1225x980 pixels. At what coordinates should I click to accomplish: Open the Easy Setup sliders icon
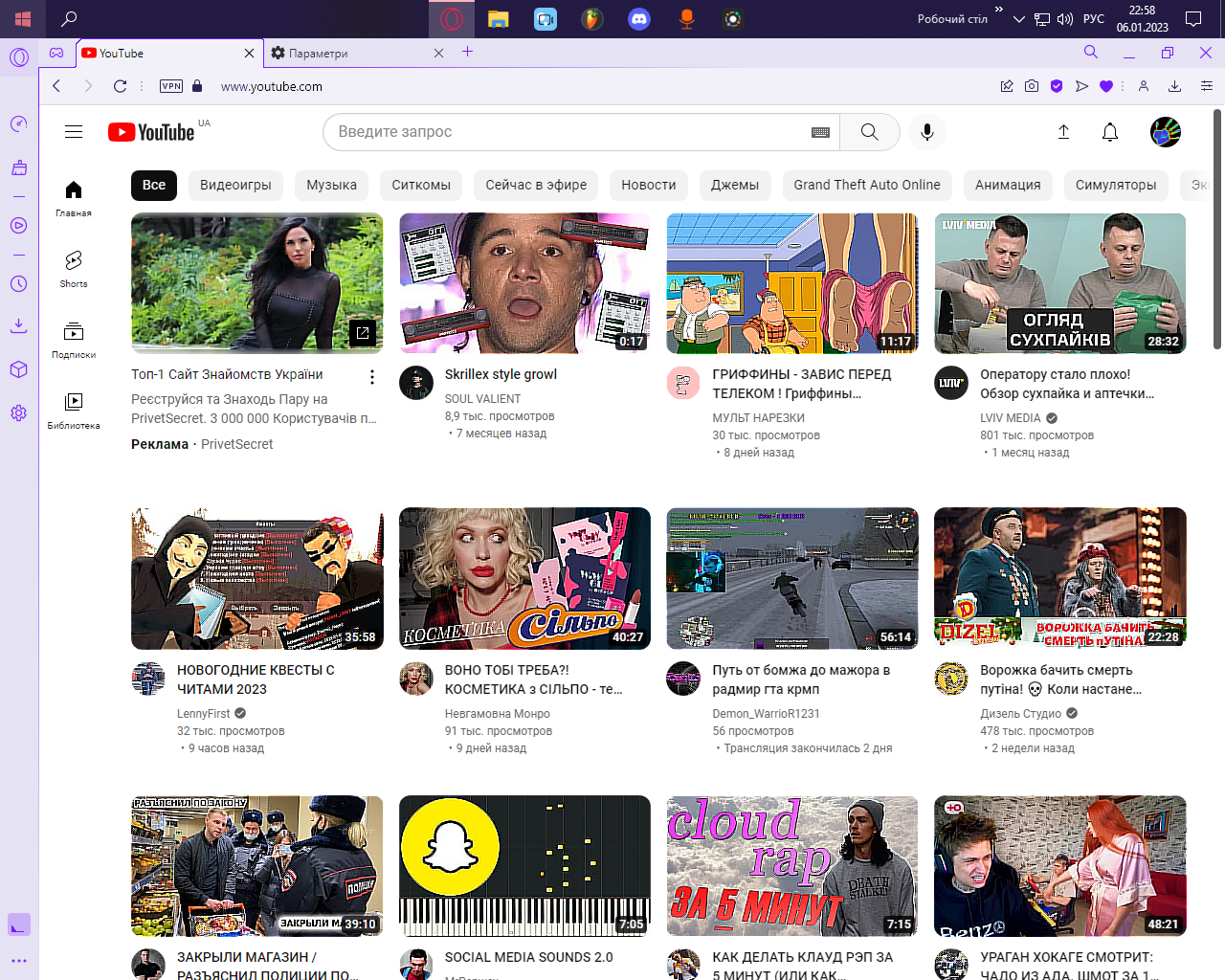pos(1207,86)
